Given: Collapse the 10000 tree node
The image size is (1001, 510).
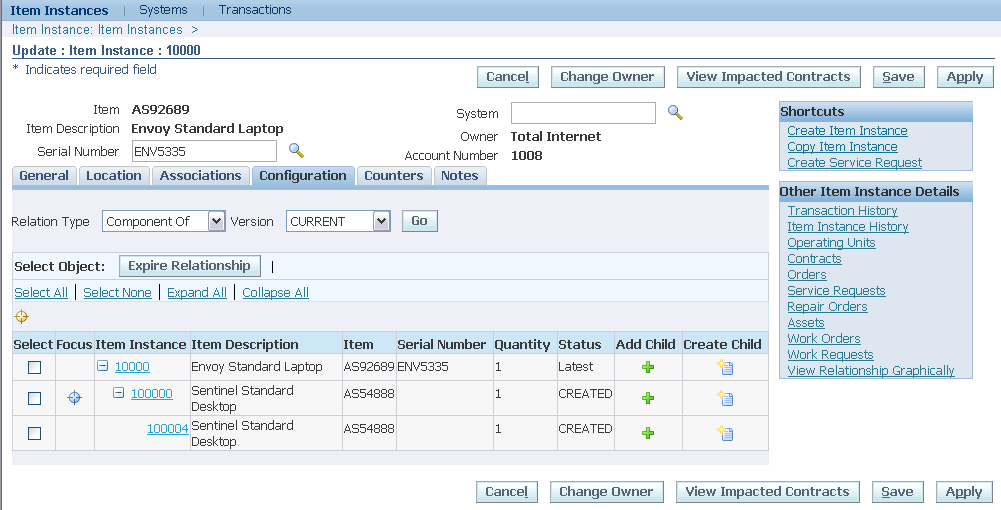Looking at the screenshot, I should (x=102, y=366).
